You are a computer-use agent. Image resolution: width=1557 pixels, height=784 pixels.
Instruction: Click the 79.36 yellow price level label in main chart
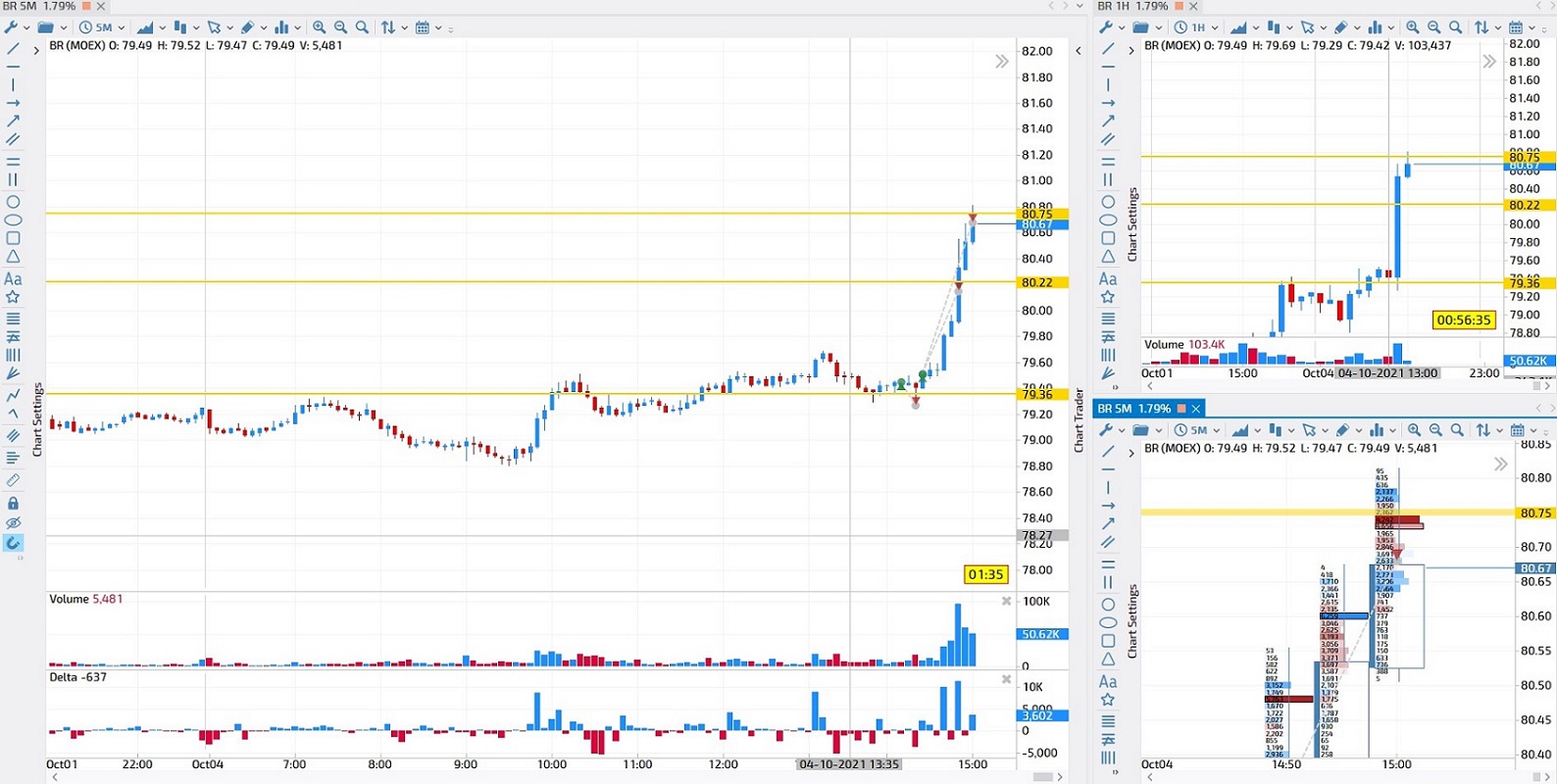pyautogui.click(x=1042, y=394)
